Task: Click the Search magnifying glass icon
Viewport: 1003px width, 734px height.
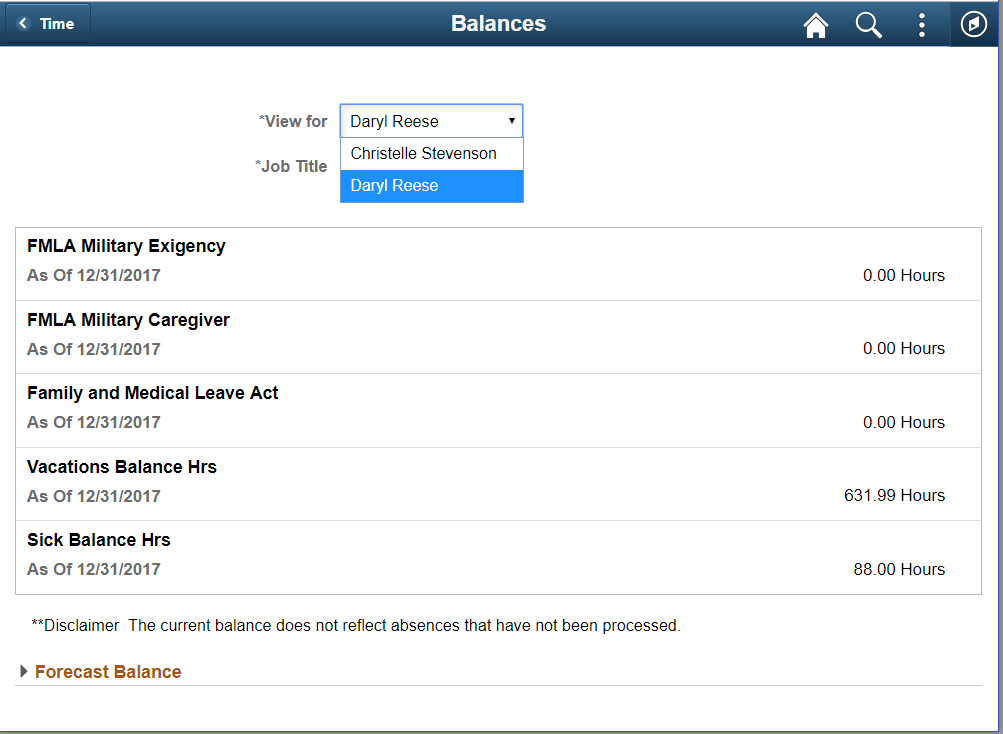Action: pos(868,25)
